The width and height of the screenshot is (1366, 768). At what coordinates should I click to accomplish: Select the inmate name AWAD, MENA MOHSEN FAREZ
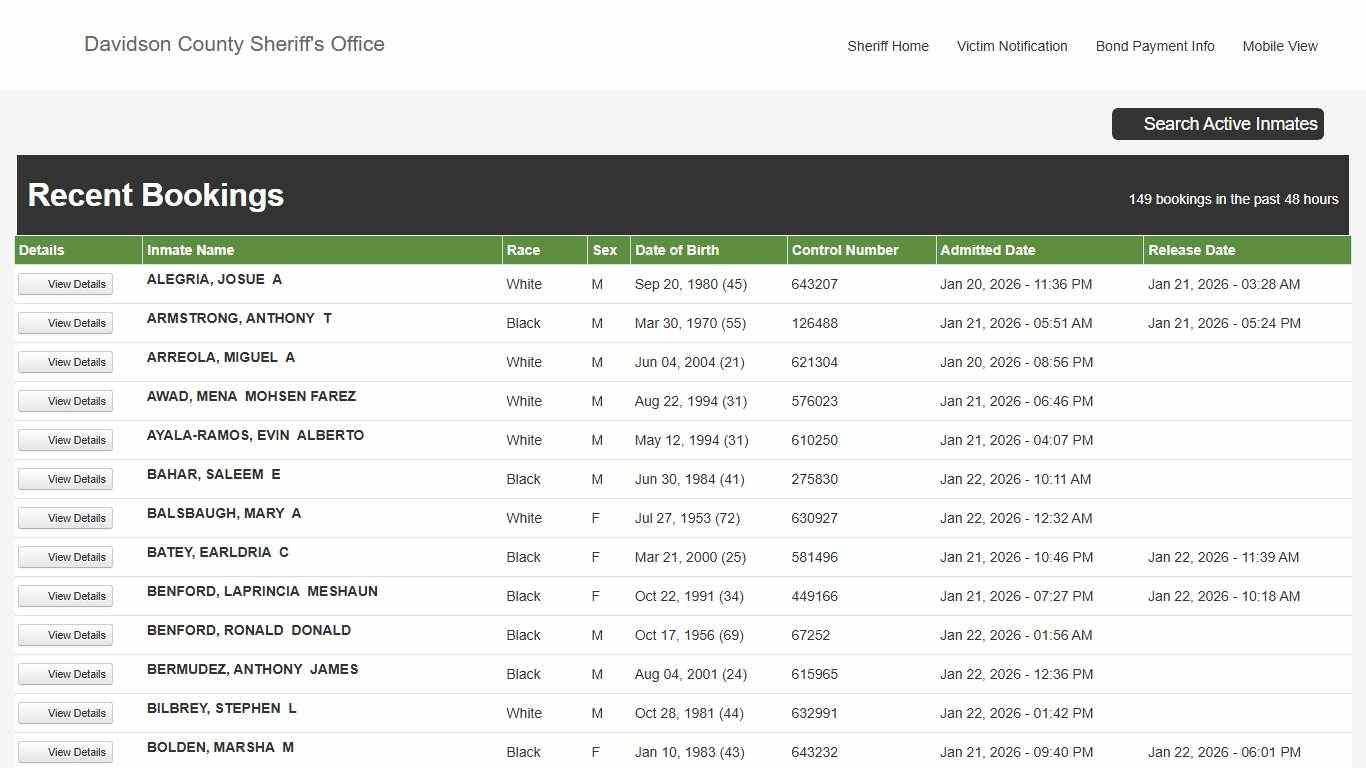pyautogui.click(x=251, y=396)
